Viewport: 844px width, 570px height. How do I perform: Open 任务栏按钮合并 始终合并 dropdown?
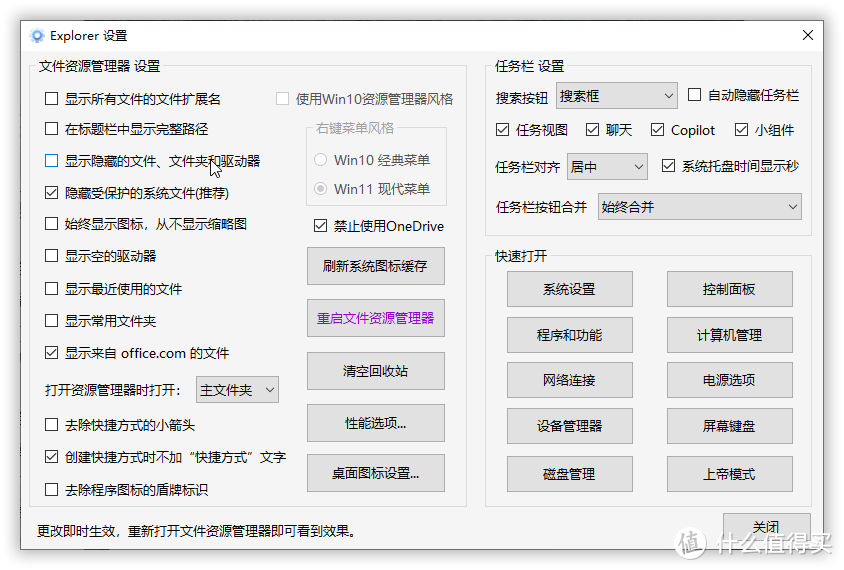700,207
